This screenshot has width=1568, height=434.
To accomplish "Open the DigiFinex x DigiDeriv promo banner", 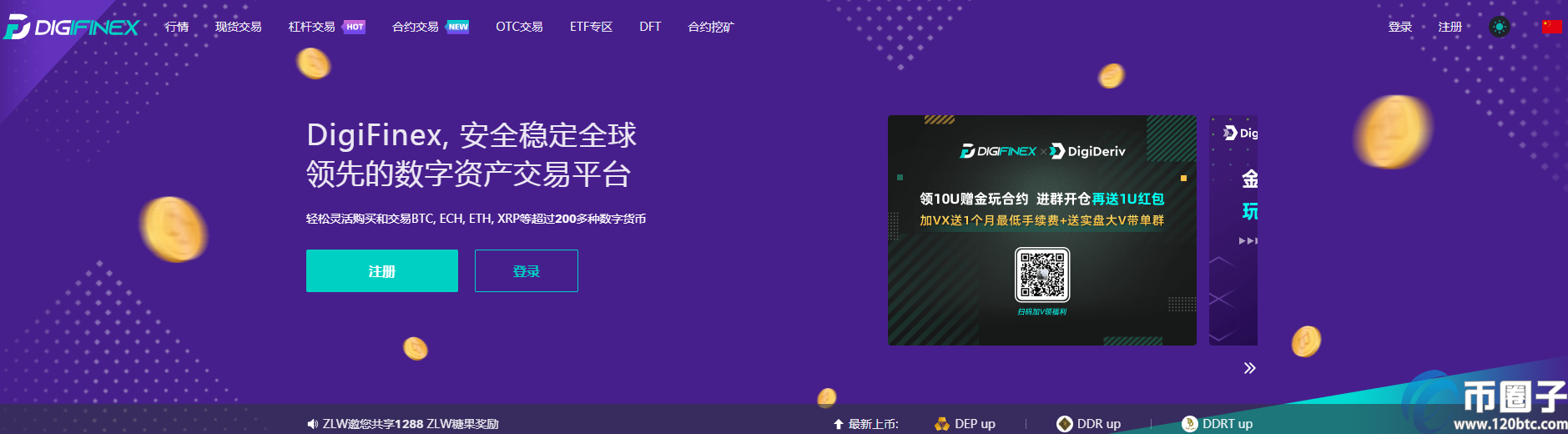I will [x=1042, y=230].
